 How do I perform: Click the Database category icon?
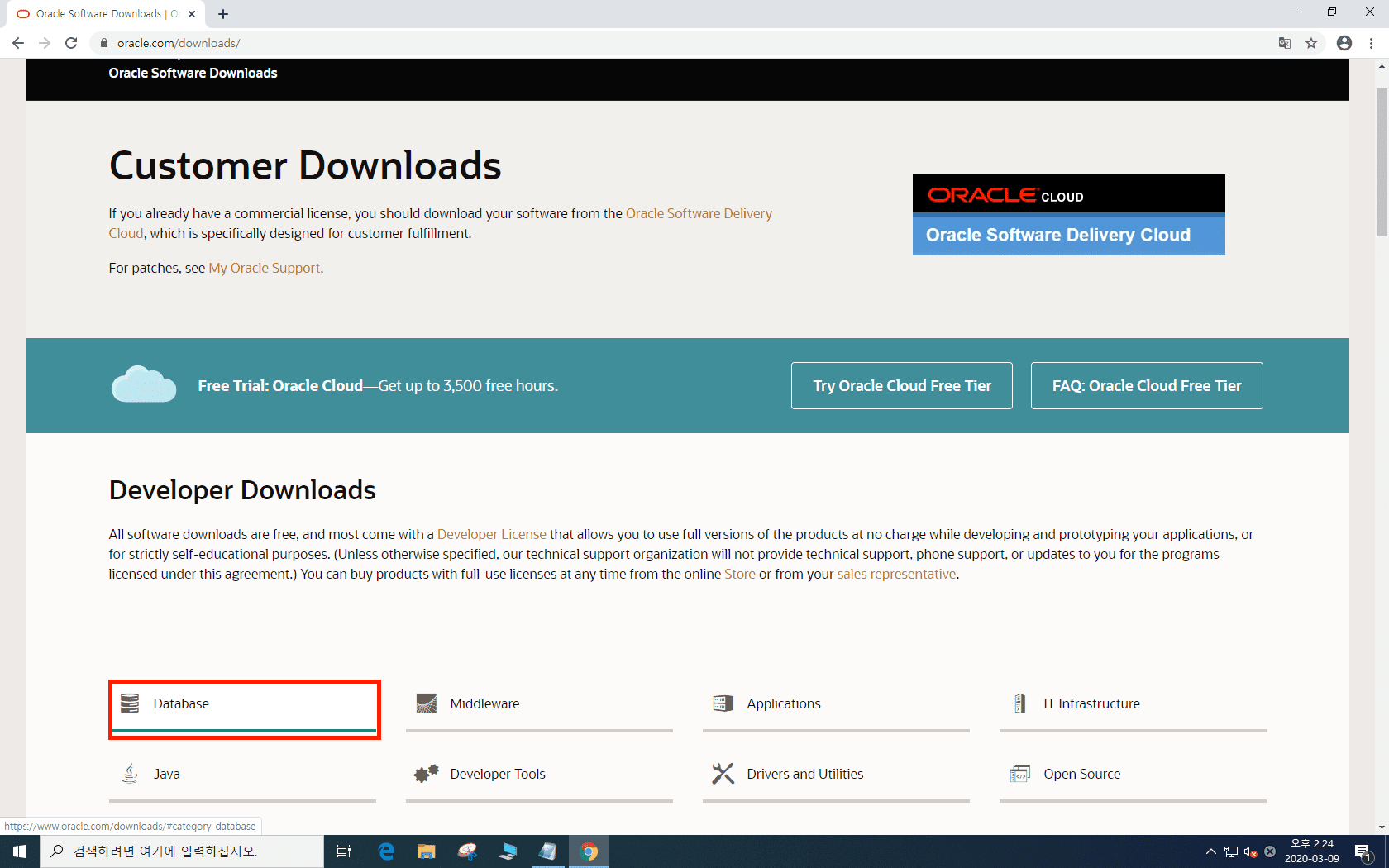[x=130, y=703]
